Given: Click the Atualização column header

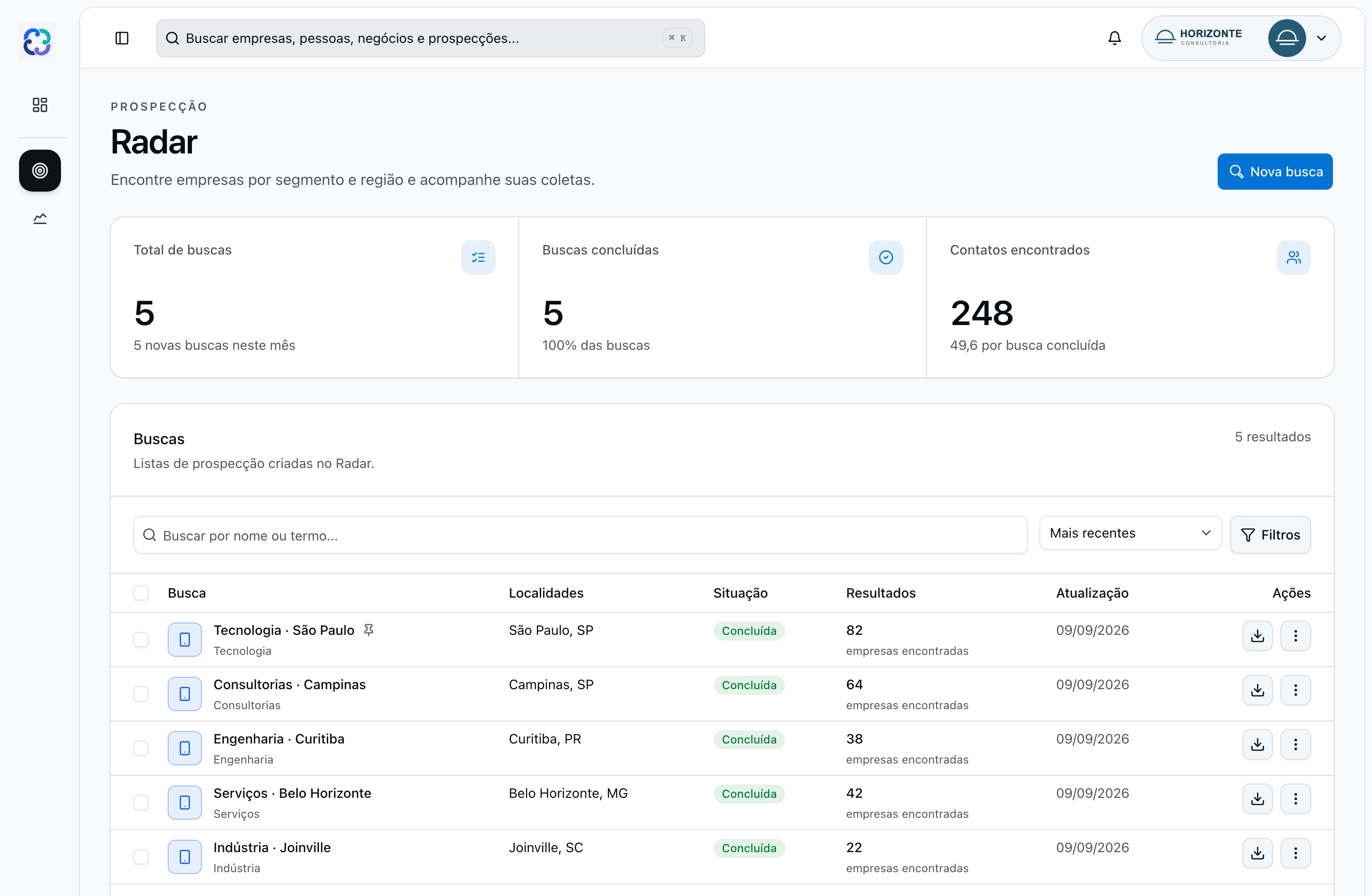Looking at the screenshot, I should click(x=1092, y=593).
